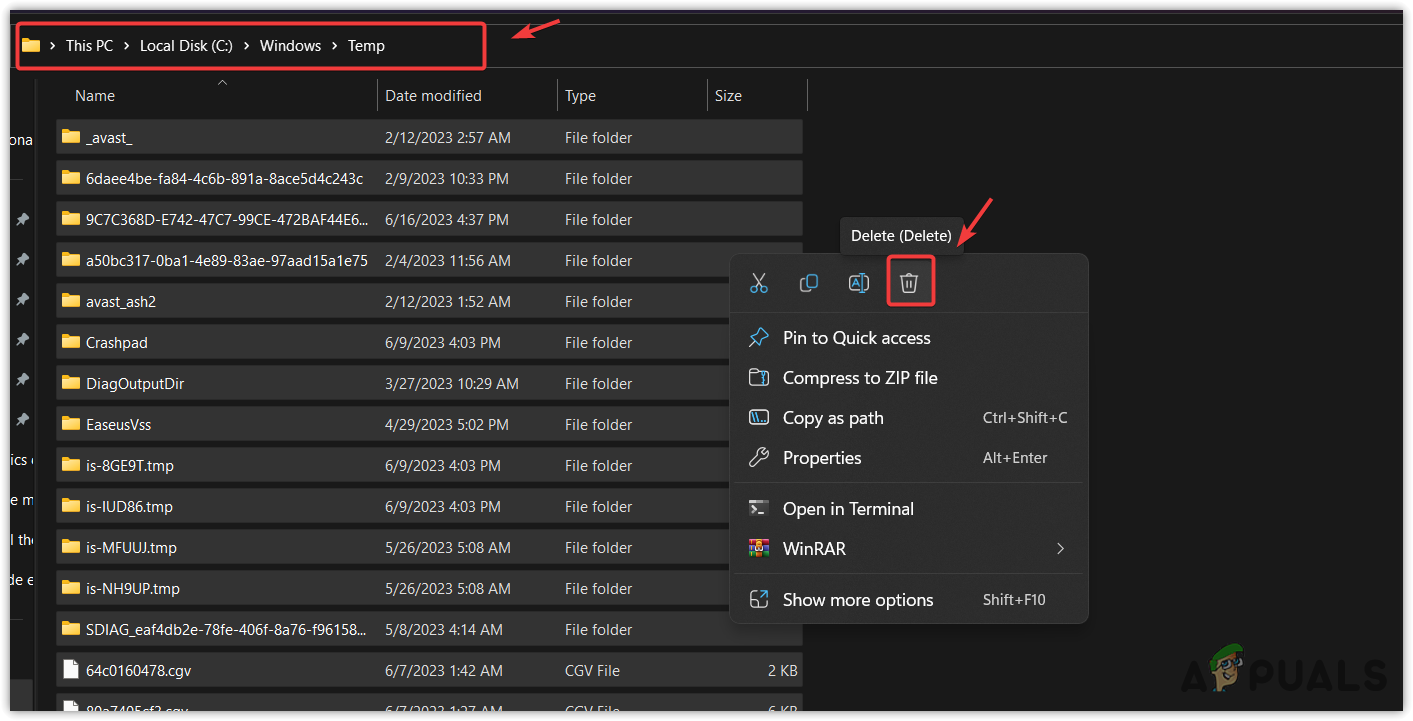Click the Copy icon in the context menu
This screenshot has height=721, width=1413.
tap(809, 283)
